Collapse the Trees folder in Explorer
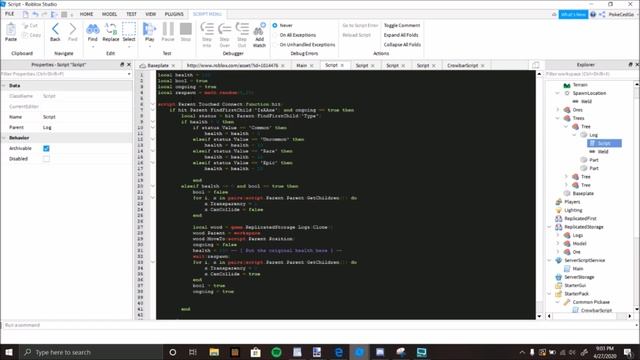 coord(558,118)
